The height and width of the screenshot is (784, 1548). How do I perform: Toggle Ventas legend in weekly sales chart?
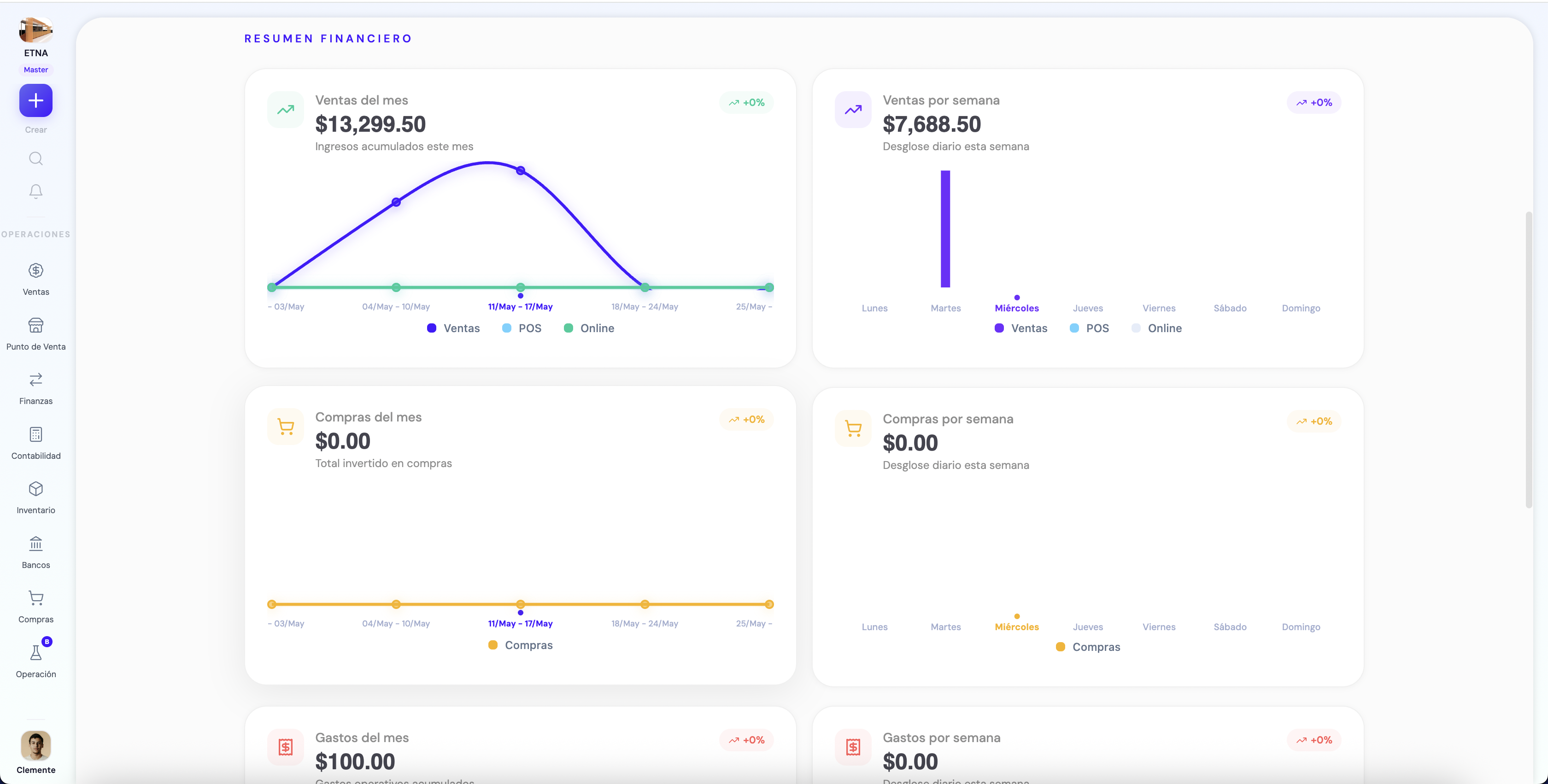click(1021, 328)
